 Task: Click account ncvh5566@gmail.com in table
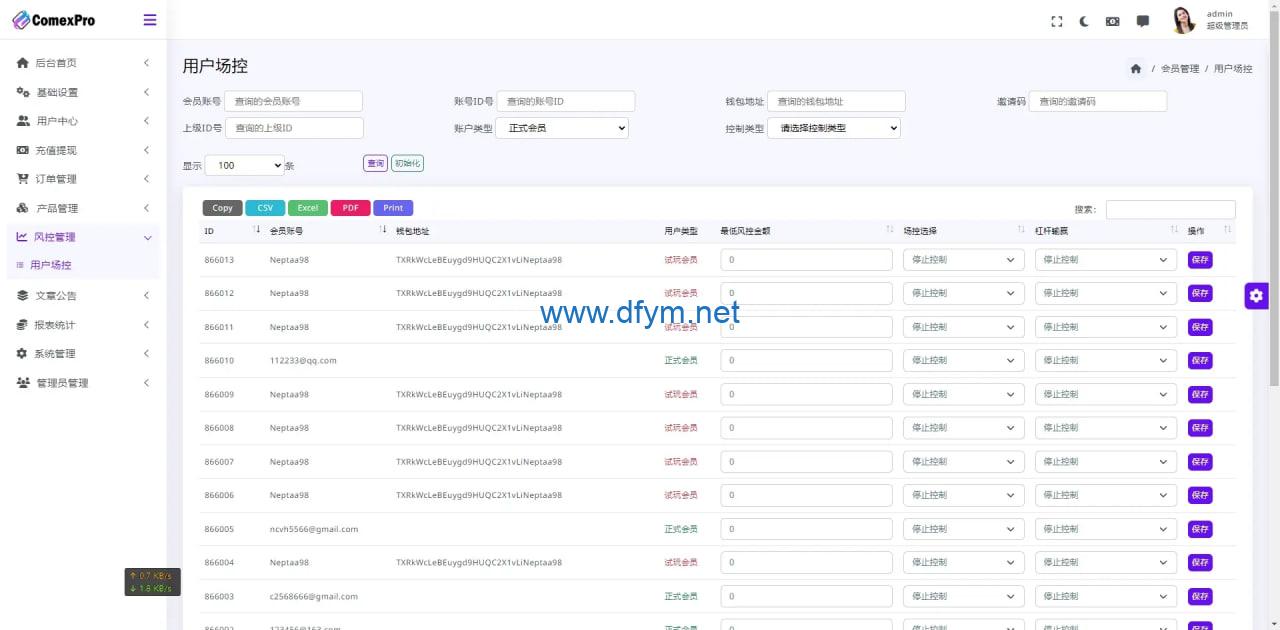(314, 529)
